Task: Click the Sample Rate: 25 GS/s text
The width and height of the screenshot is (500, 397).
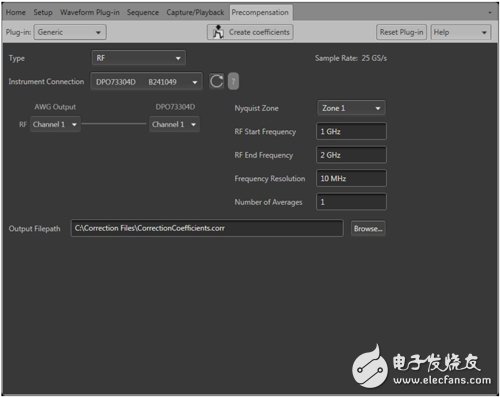Action: pyautogui.click(x=351, y=58)
